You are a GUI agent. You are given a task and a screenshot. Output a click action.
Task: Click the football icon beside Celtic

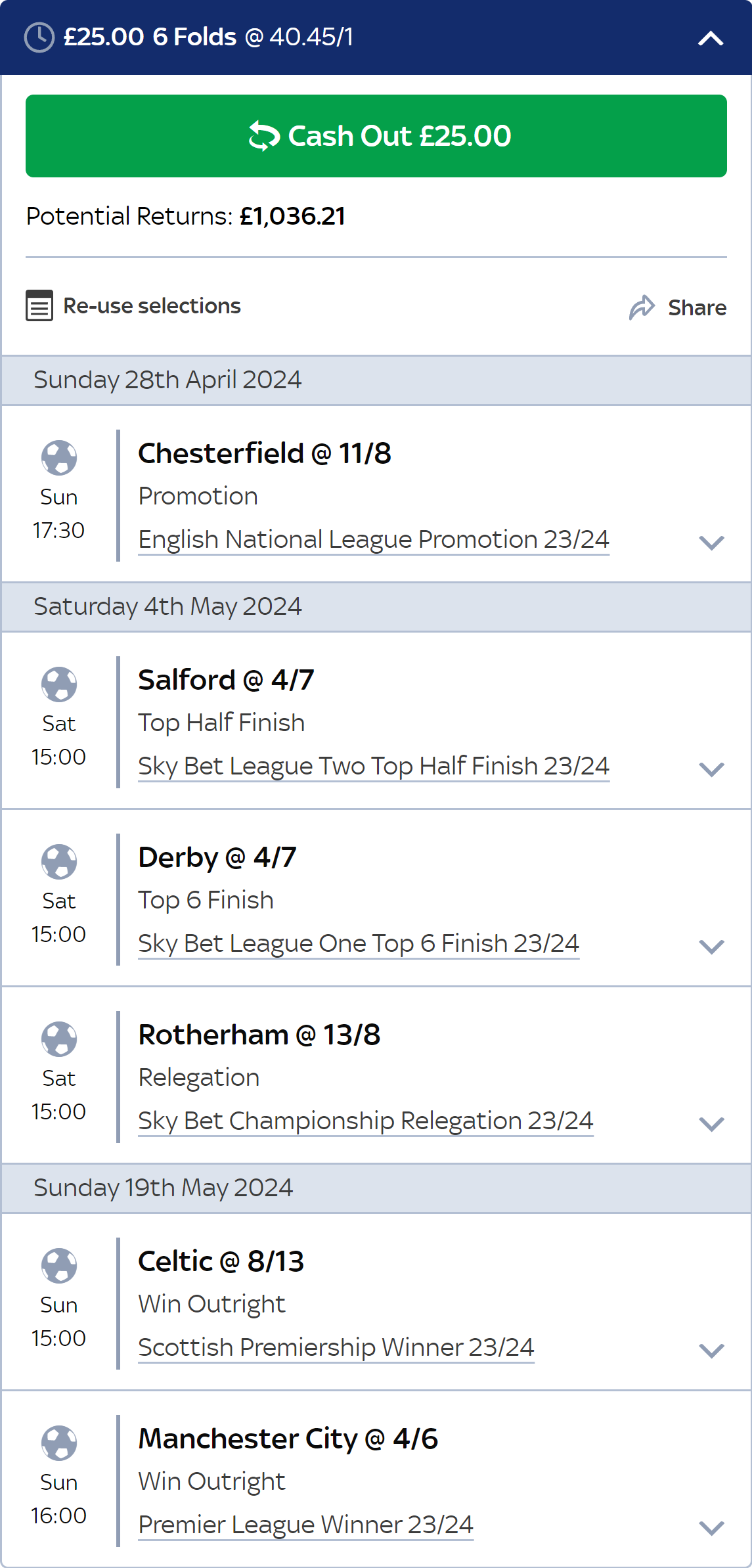point(59,1265)
